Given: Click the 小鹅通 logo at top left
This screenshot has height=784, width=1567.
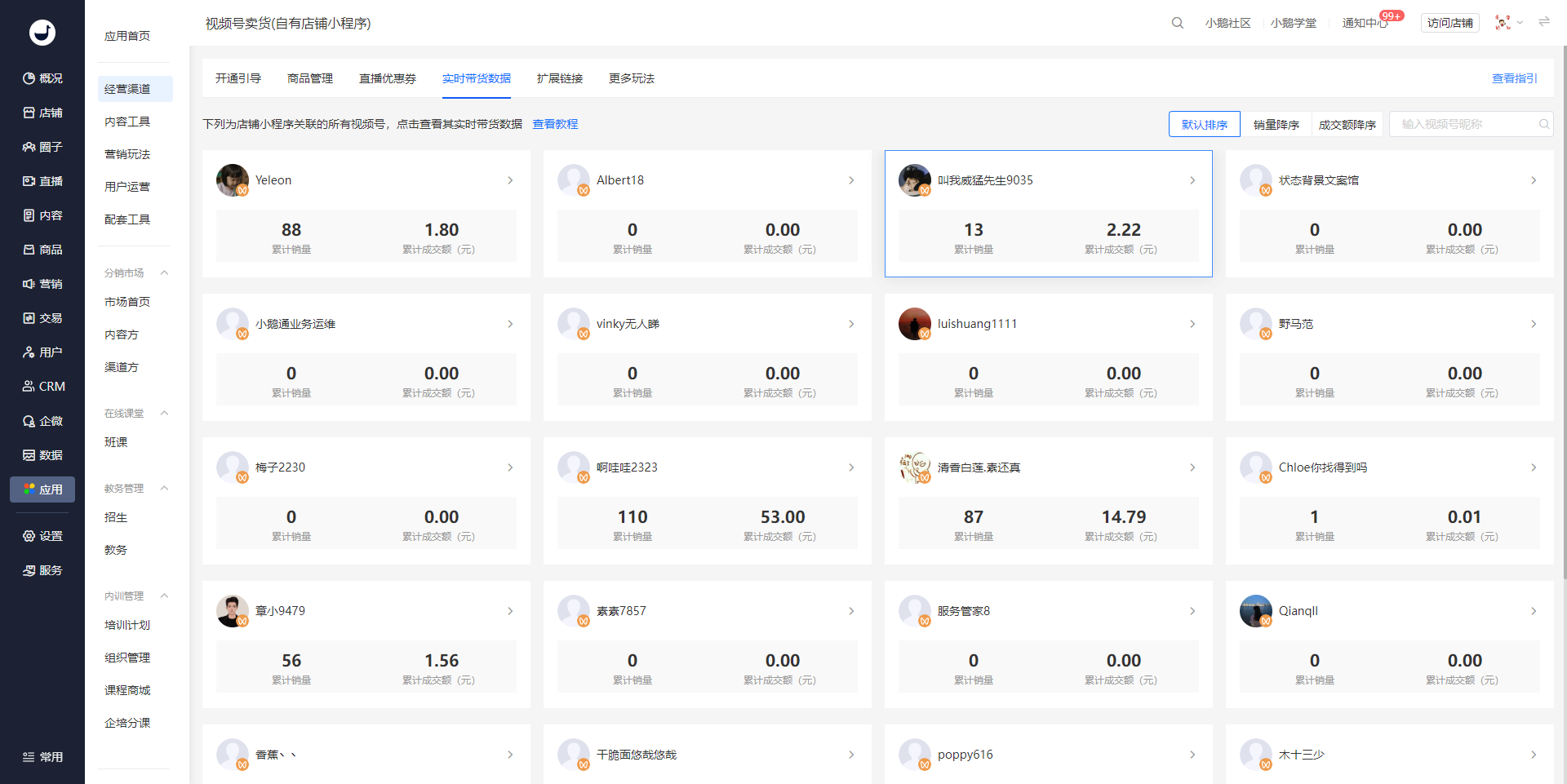Looking at the screenshot, I should click(42, 33).
